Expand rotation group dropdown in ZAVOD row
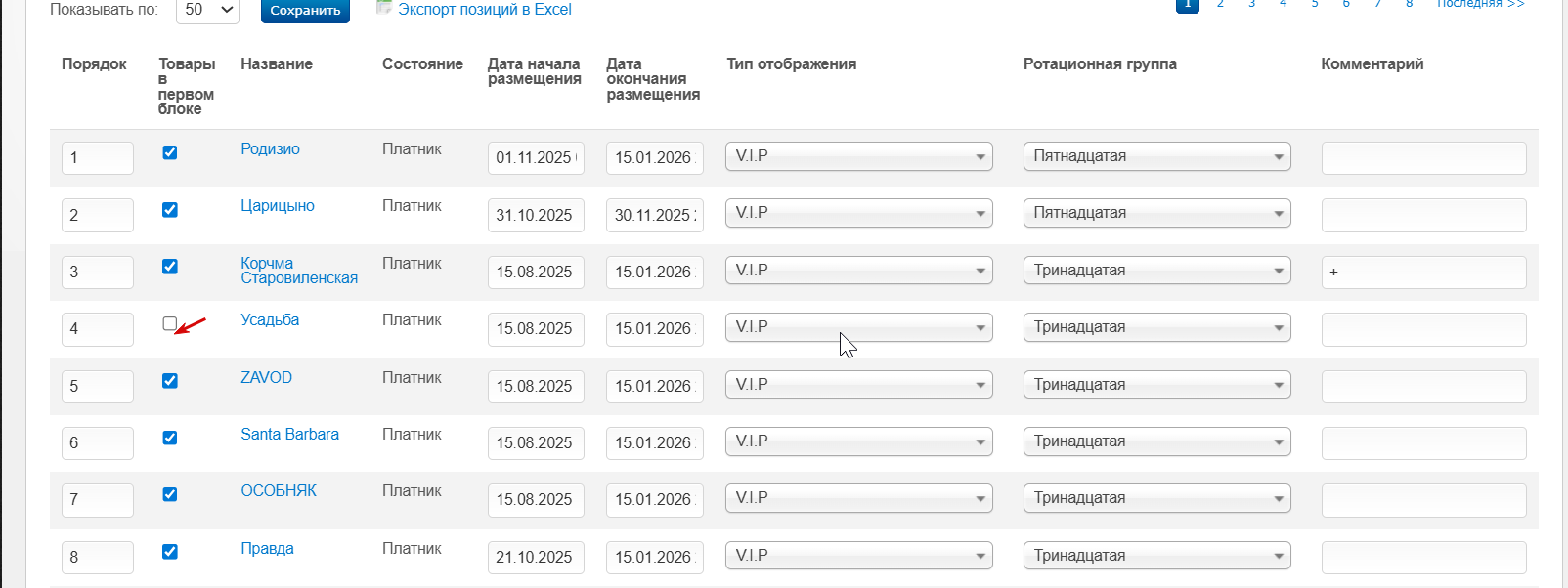 point(1156,385)
